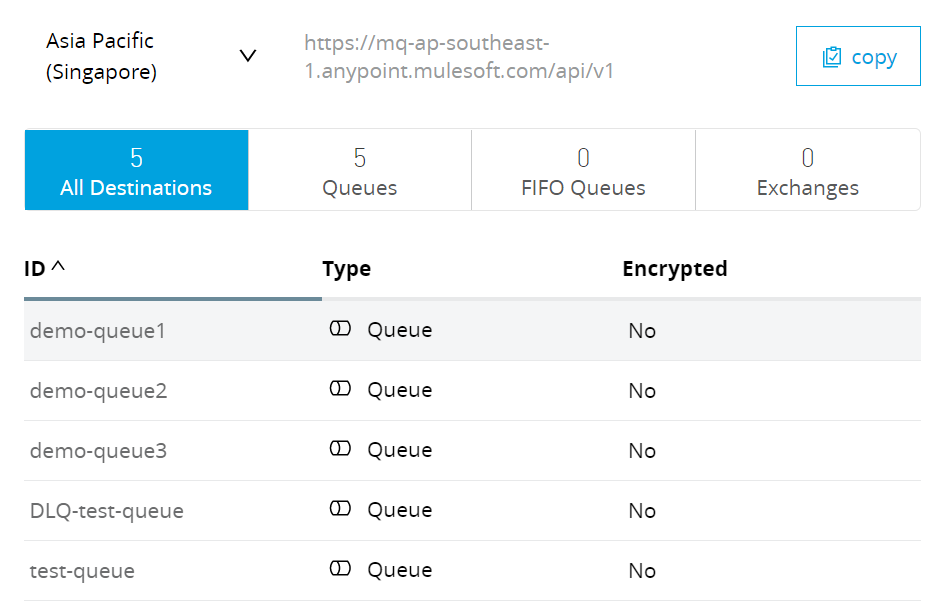Click the queue icon beside demo-queue3
927x615 pixels.
click(x=340, y=449)
